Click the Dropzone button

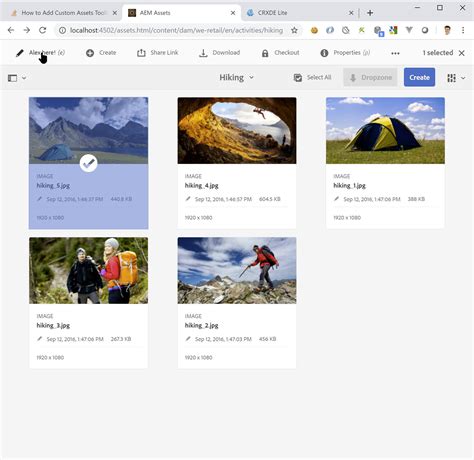[x=370, y=77]
